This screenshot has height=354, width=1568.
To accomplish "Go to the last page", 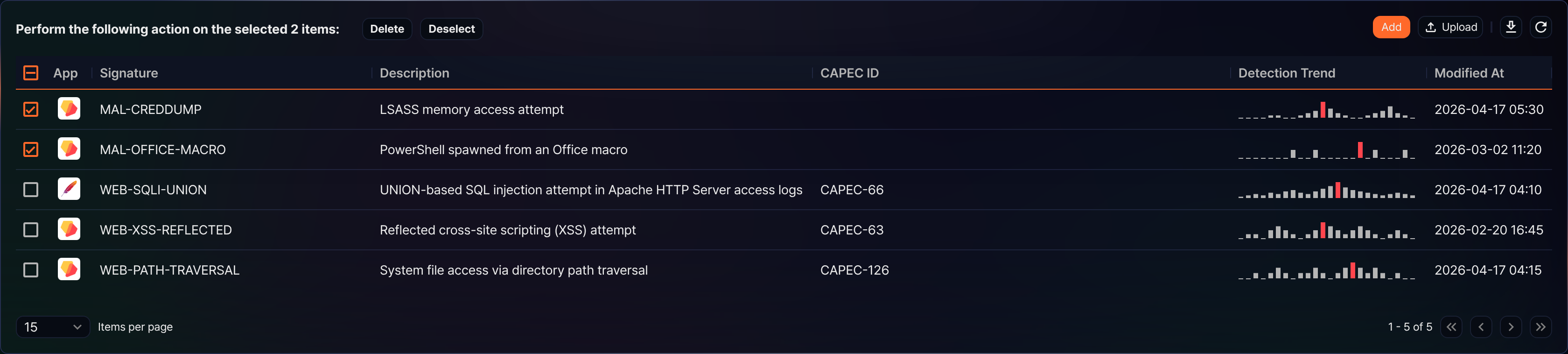I will 1540,327.
